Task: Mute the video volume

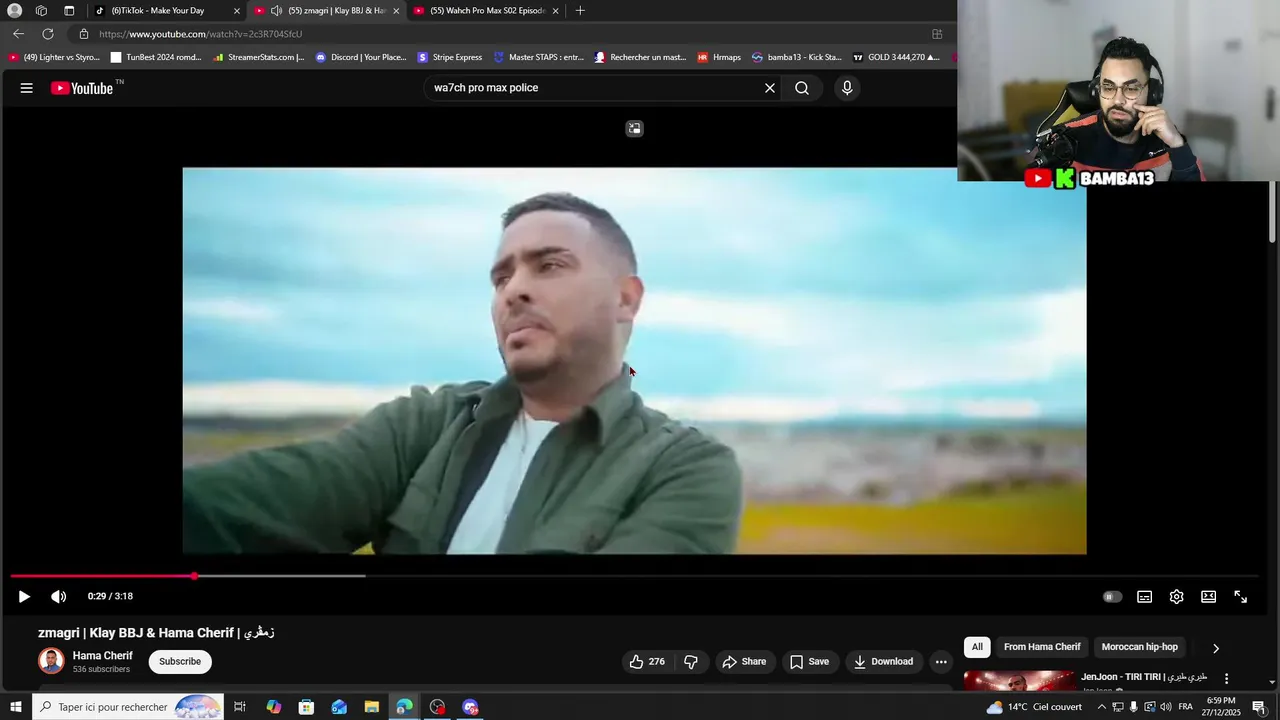Action: click(x=59, y=596)
